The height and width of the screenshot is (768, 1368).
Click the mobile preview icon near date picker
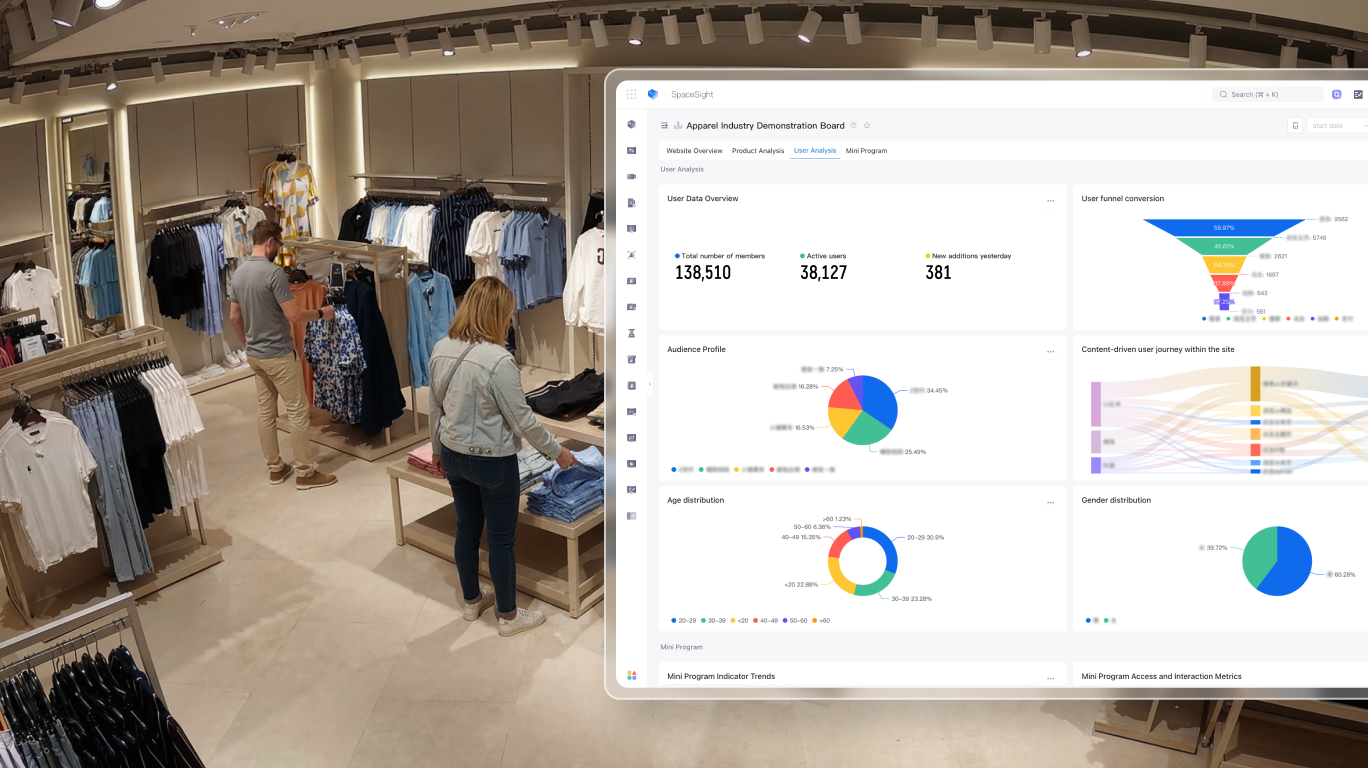click(1295, 126)
